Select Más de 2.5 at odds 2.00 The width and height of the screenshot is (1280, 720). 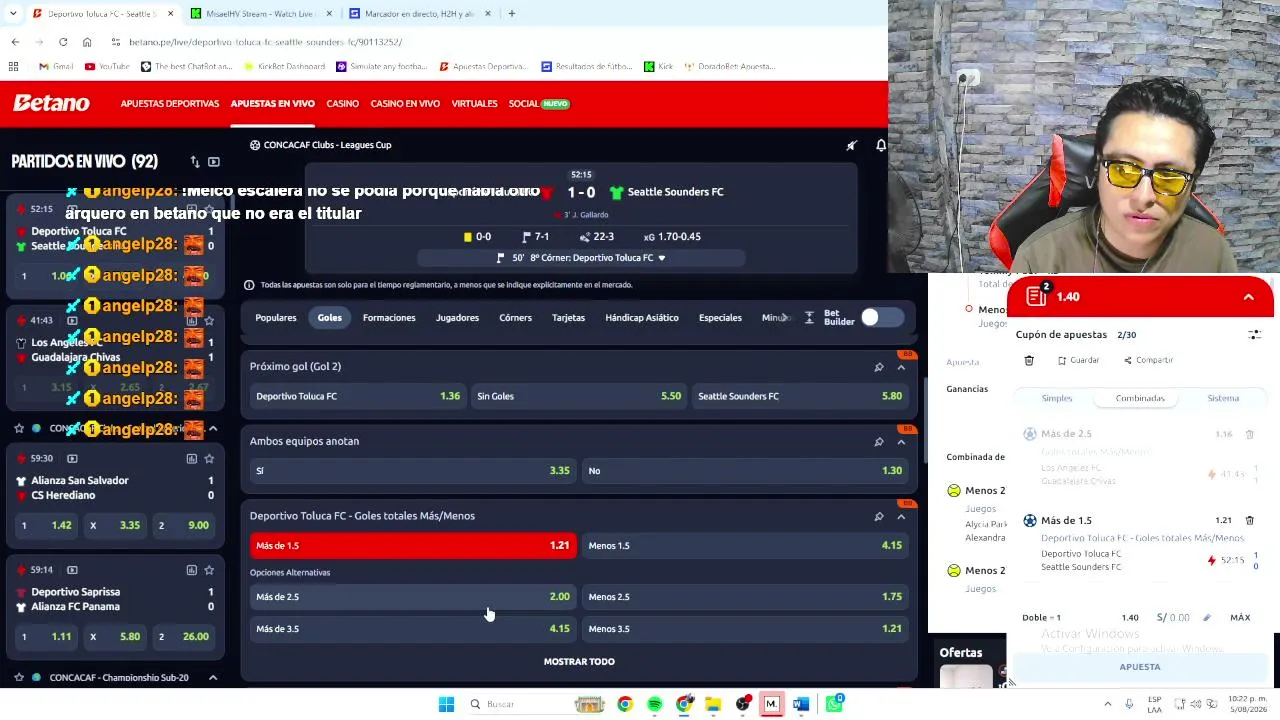pos(413,597)
